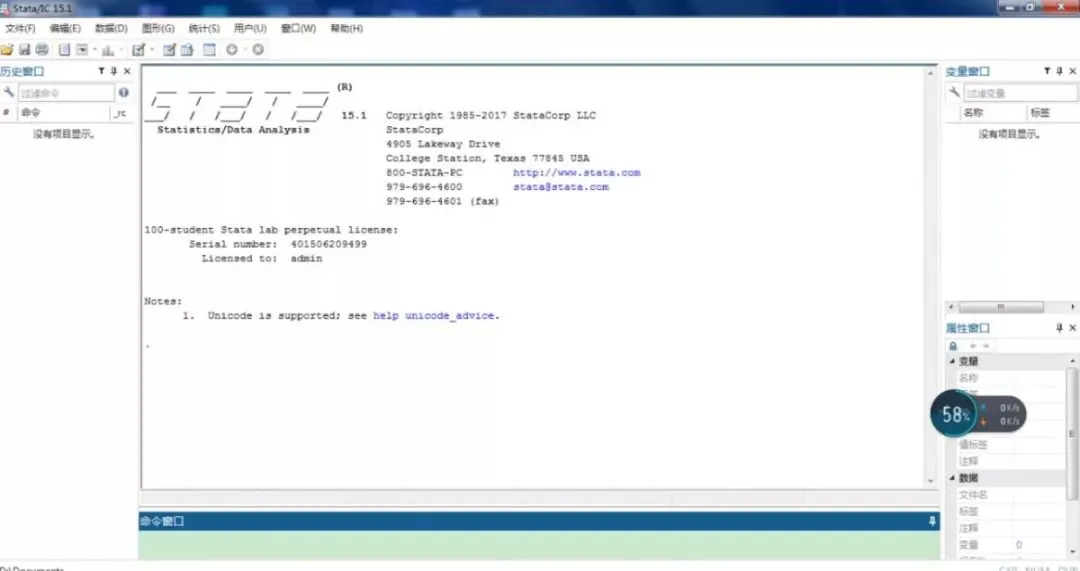The width and height of the screenshot is (1080, 571).
Task: Click the command filter field in 历史窗口
Action: tap(65, 92)
